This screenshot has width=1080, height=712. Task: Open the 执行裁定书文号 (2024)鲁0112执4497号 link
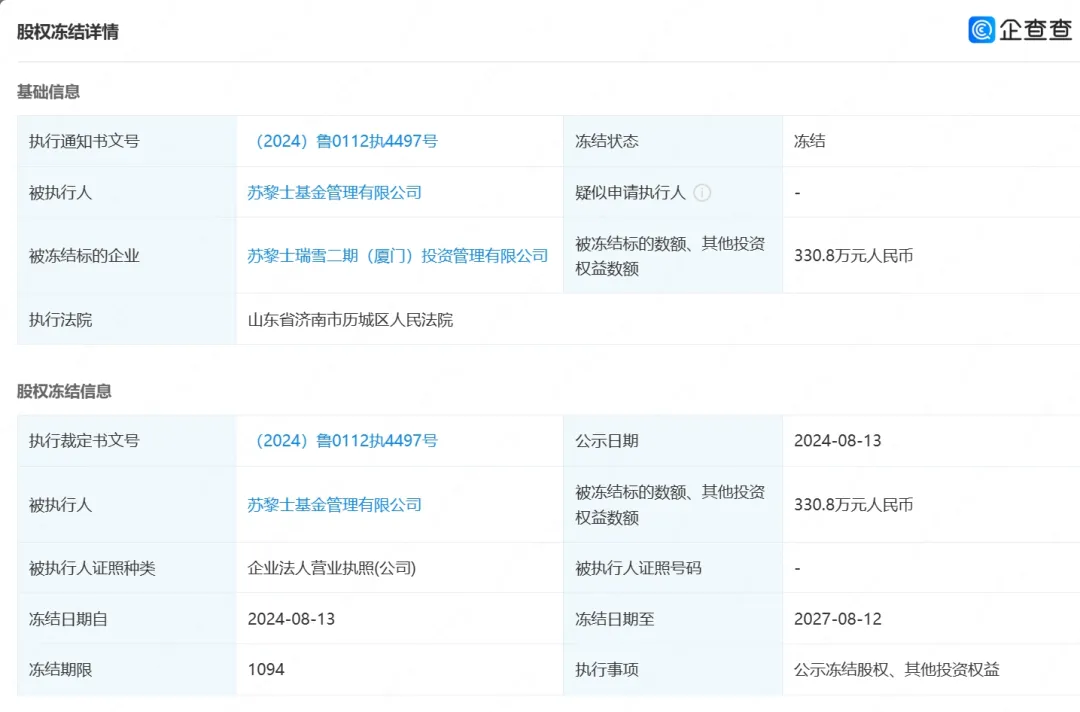coord(343,441)
